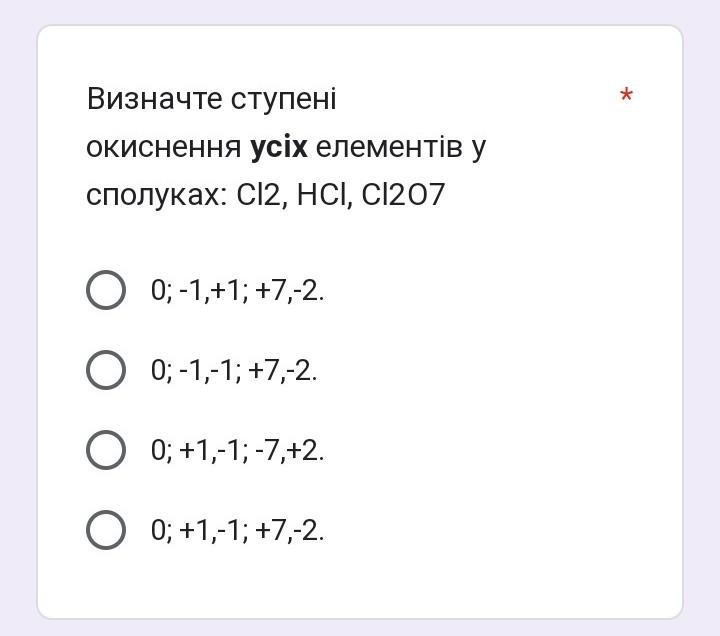Click empty area below last answer option
Viewport: 720px width, 636px height.
click(360, 585)
